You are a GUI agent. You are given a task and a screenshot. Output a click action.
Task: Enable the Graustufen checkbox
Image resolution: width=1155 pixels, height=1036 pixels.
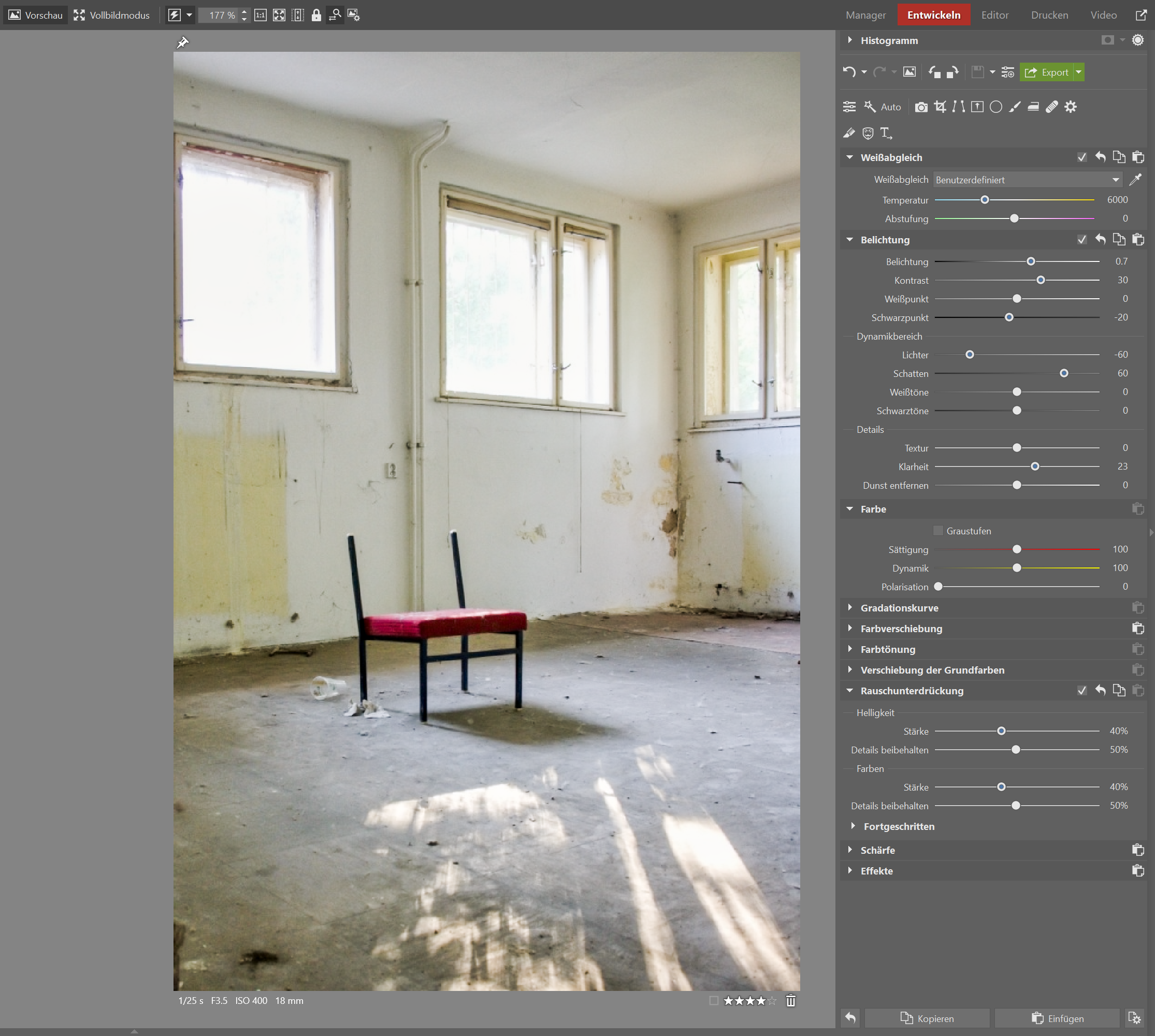[938, 531]
